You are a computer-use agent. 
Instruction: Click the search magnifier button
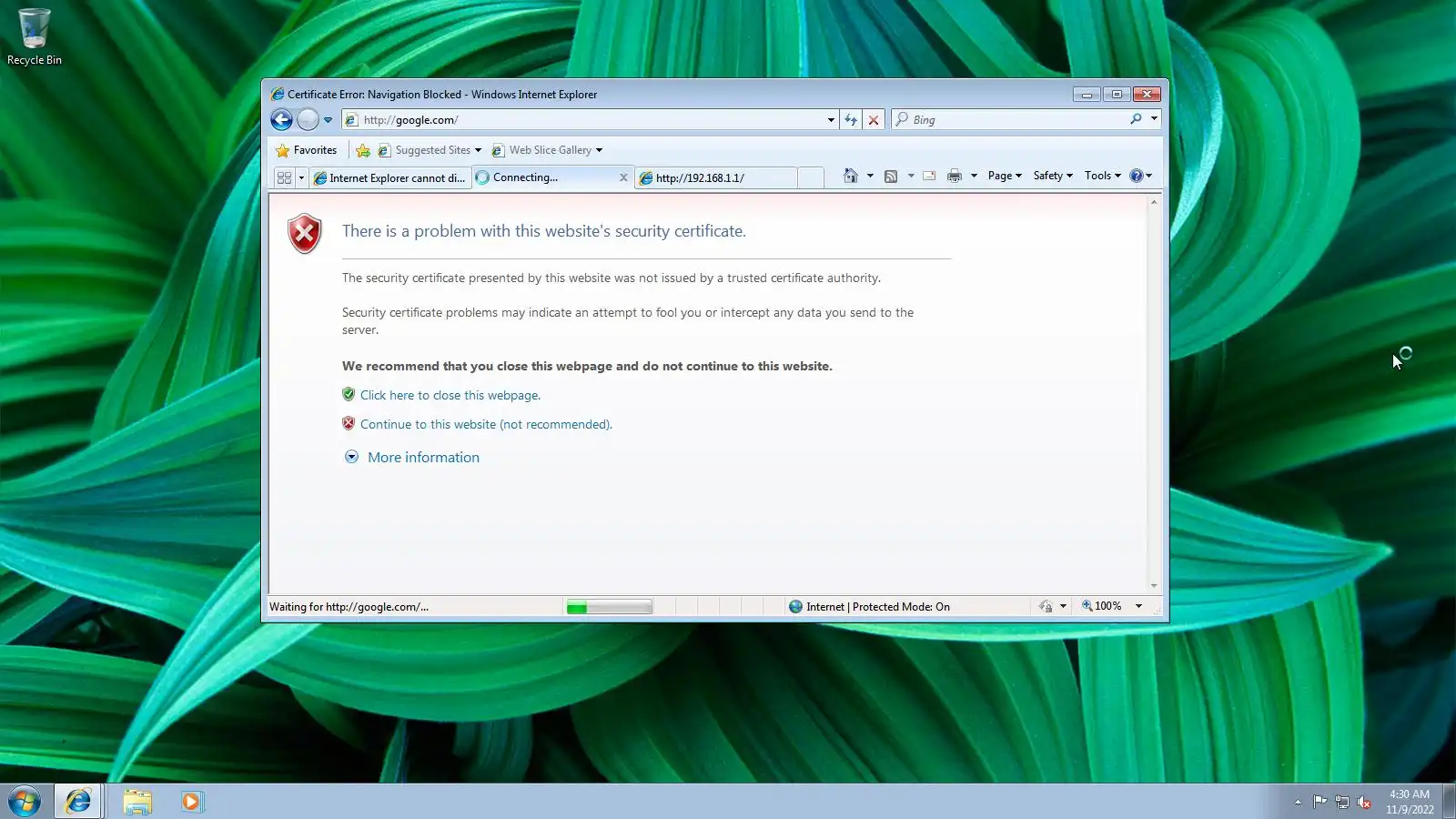click(x=1136, y=119)
